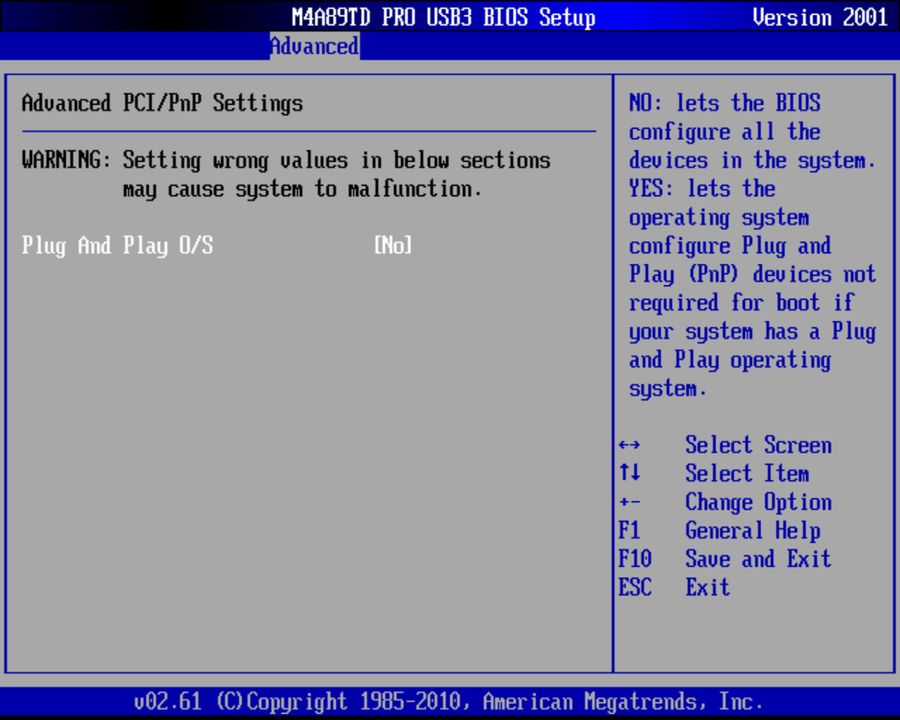Click the F1 key icon in the legend
The height and width of the screenshot is (720, 900).
[x=630, y=530]
